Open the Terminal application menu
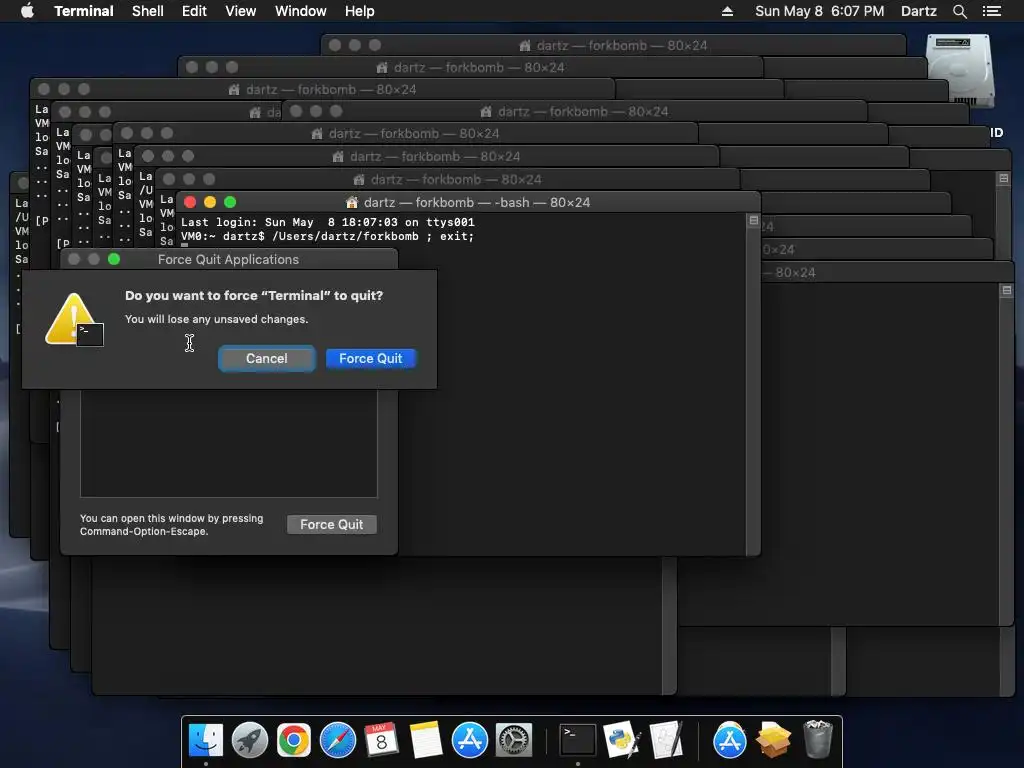 click(x=84, y=11)
